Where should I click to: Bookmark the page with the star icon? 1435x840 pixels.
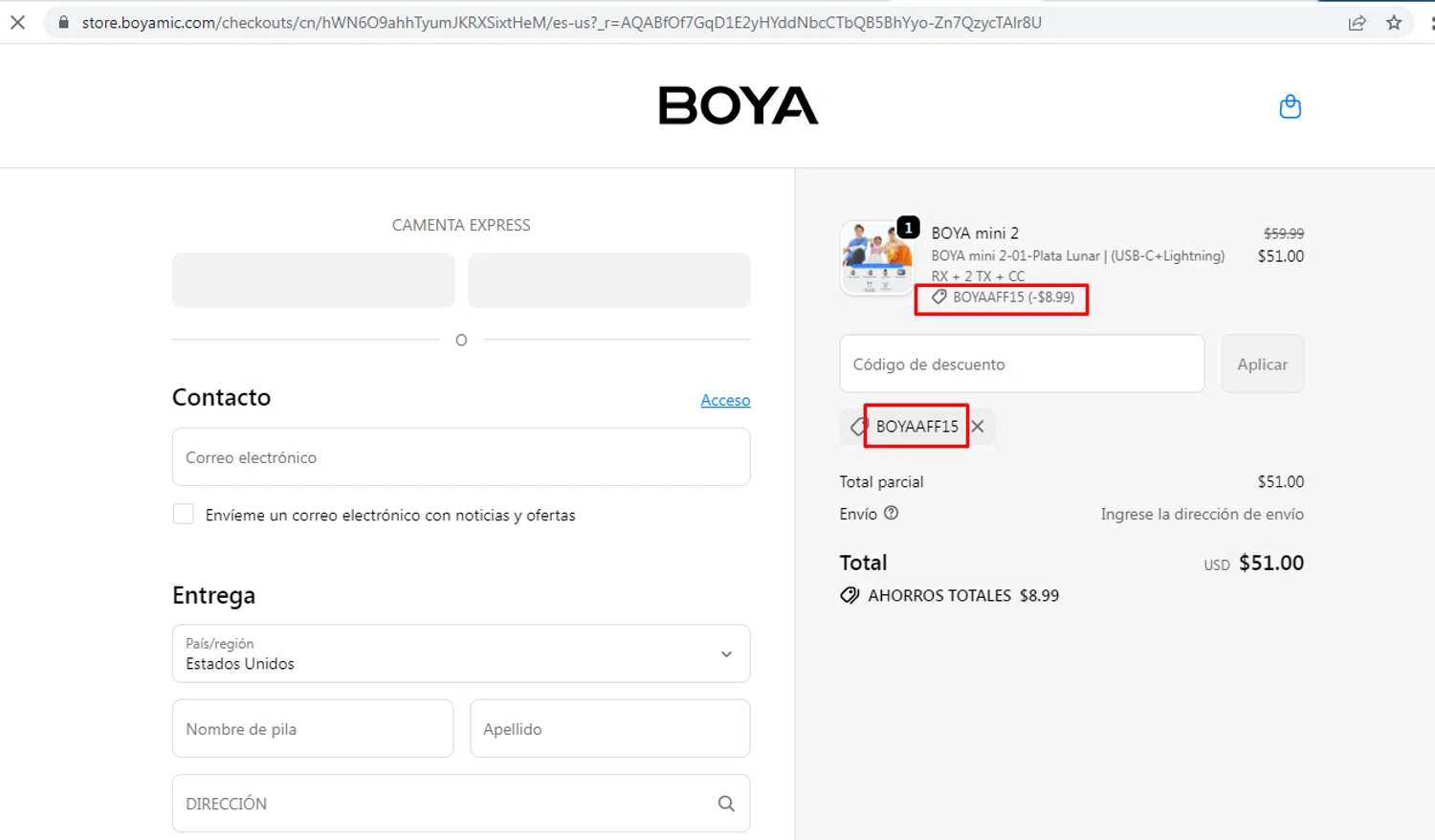(x=1394, y=22)
